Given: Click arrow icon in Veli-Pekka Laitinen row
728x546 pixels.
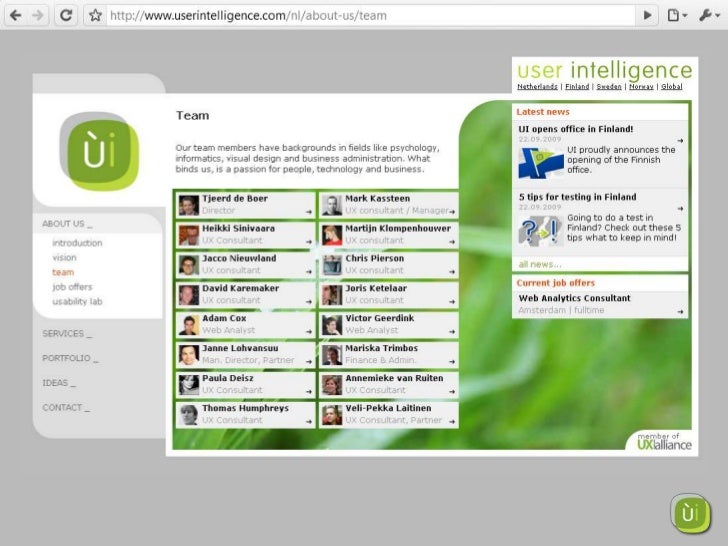Looking at the screenshot, I should [452, 422].
